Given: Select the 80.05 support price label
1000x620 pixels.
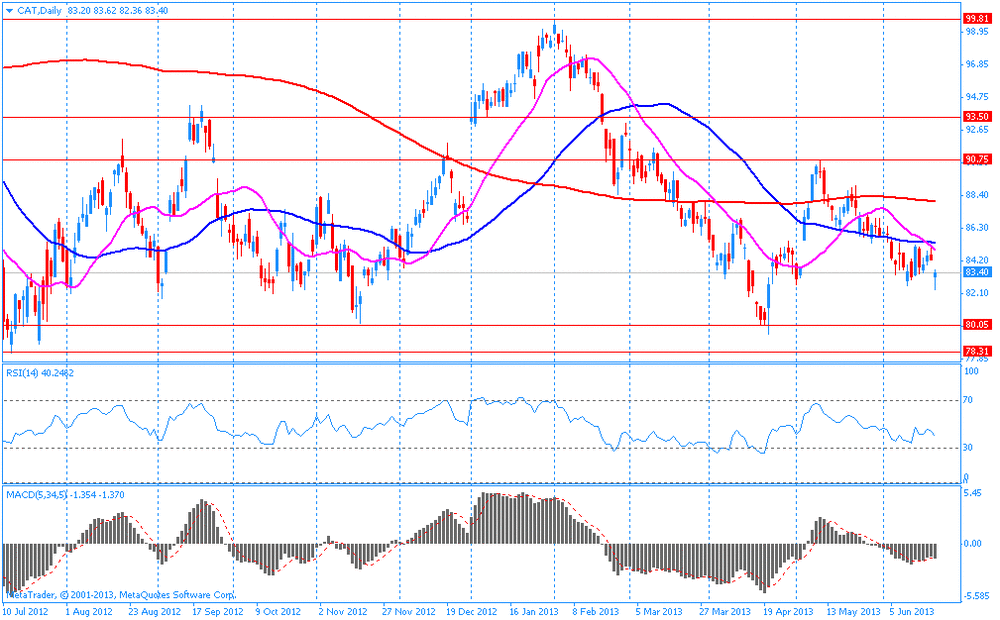Looking at the screenshot, I should tap(977, 325).
